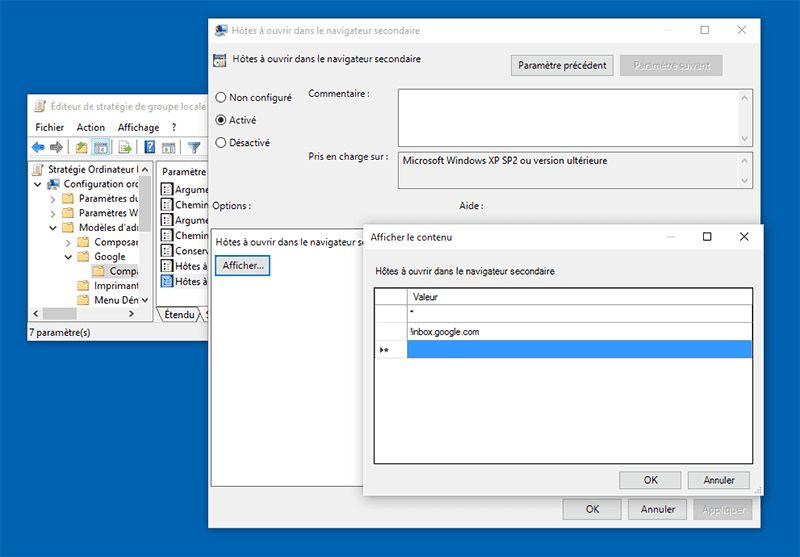Click the blue Back arrow toolbar icon
This screenshot has width=800, height=557.
click(x=38, y=147)
